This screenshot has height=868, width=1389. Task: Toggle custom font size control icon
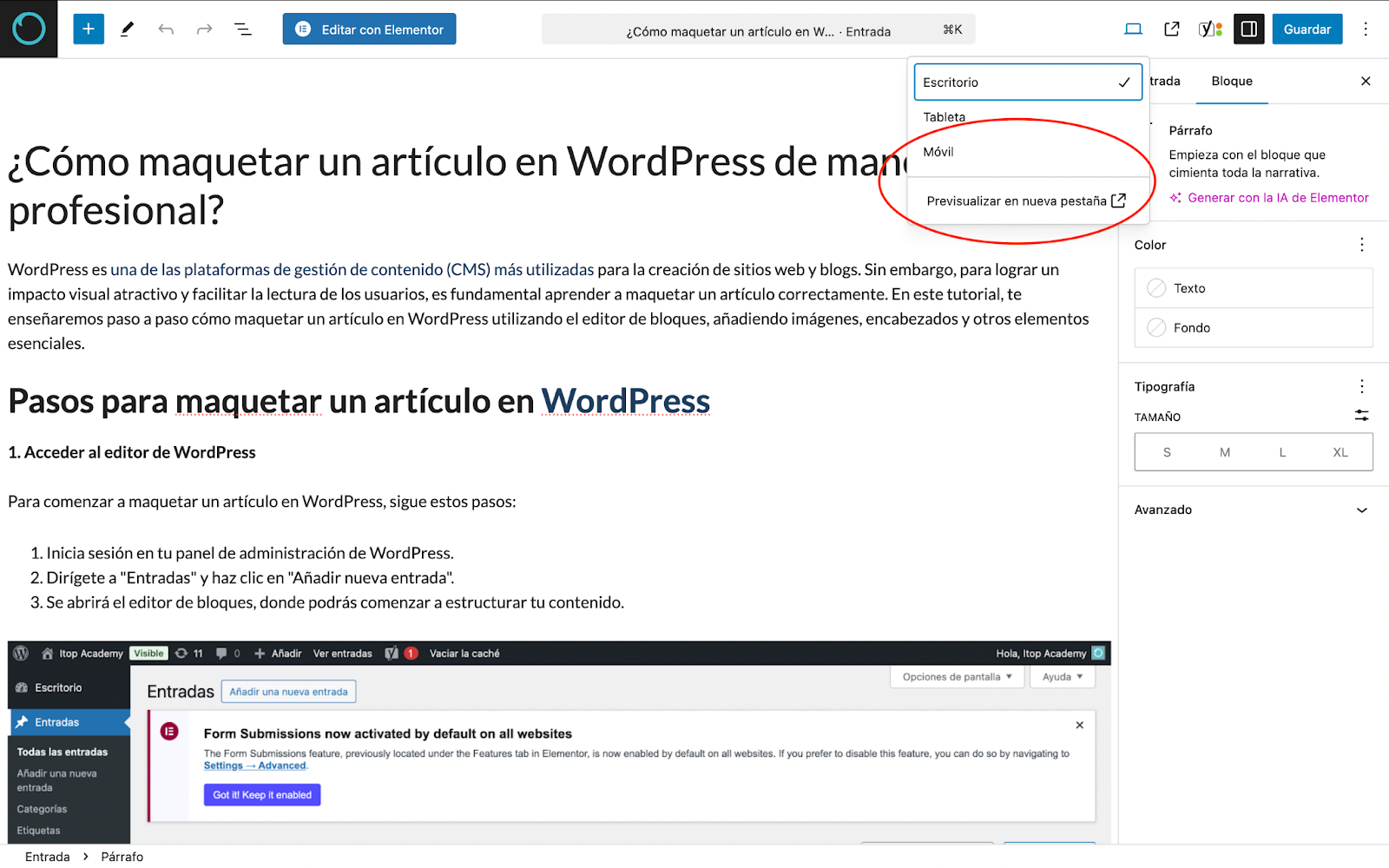(1362, 416)
